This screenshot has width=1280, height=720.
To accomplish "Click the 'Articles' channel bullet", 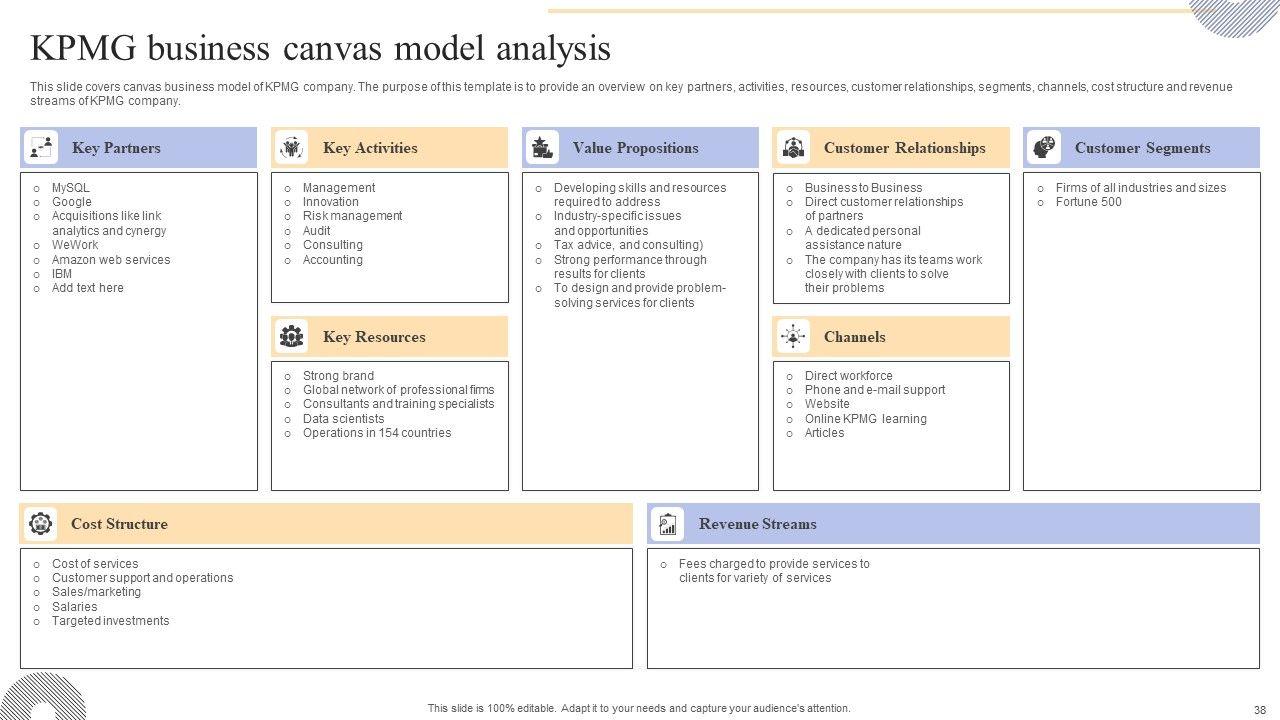I will pos(825,433).
